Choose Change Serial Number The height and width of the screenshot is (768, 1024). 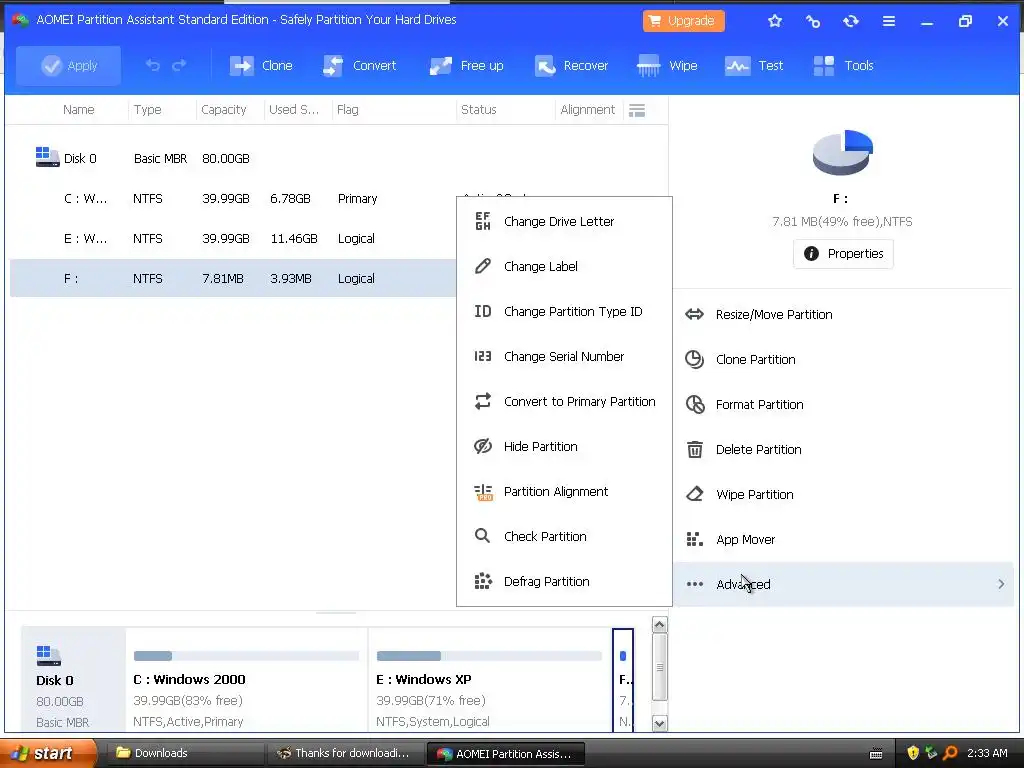(x=564, y=357)
